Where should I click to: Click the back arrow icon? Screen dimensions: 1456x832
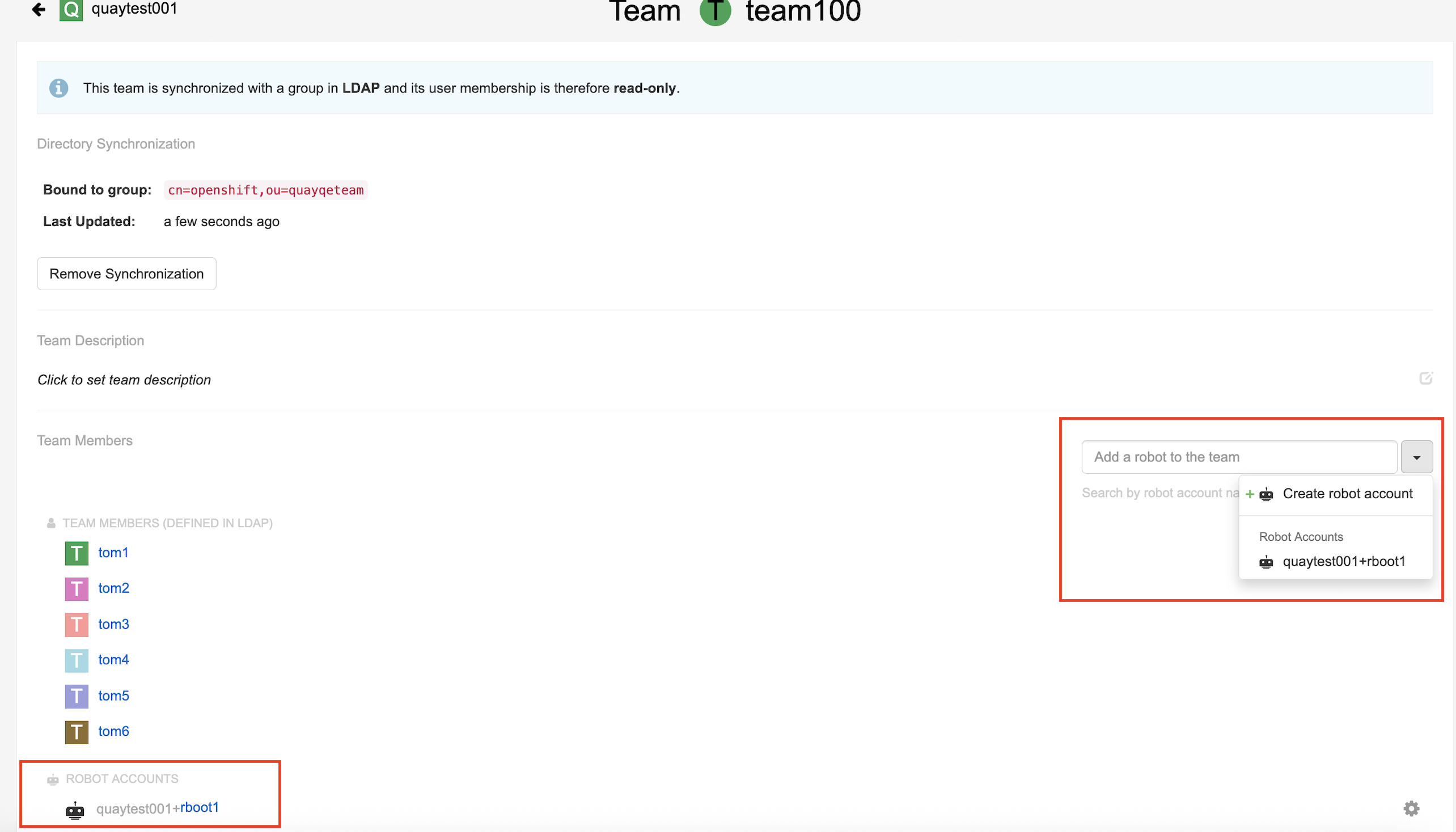click(x=39, y=9)
